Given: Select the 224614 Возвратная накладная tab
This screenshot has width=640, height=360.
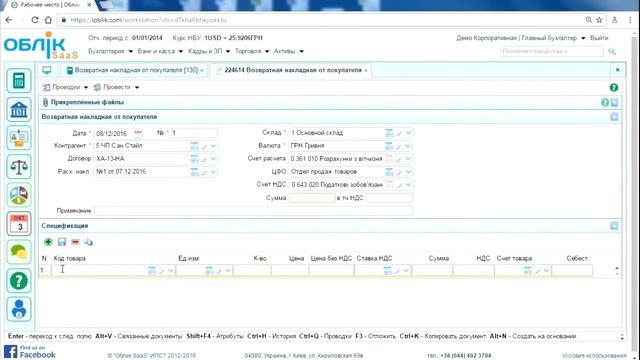Looking at the screenshot, I should pos(293,70).
